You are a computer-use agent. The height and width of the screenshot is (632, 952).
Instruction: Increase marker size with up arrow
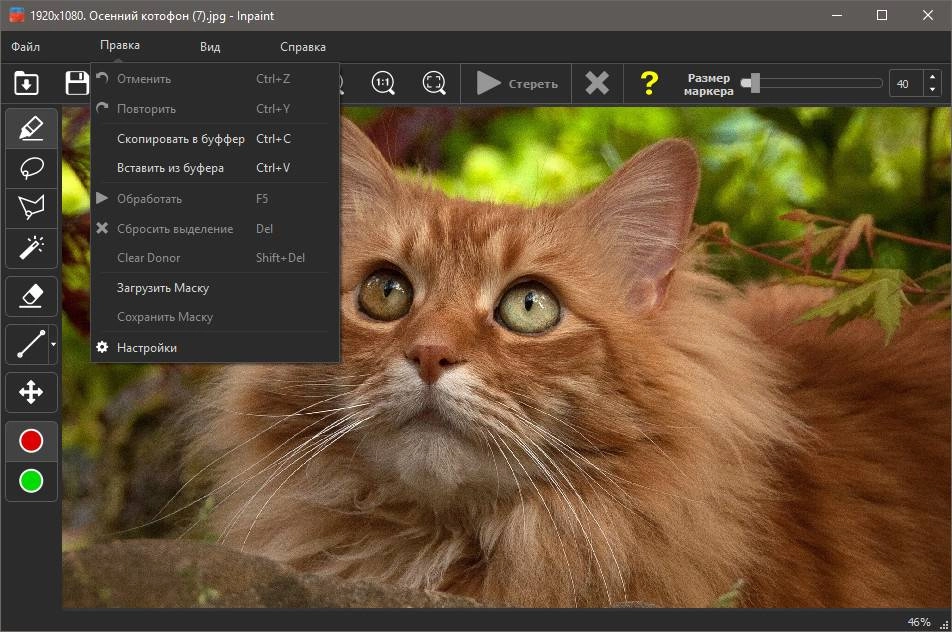point(933,77)
